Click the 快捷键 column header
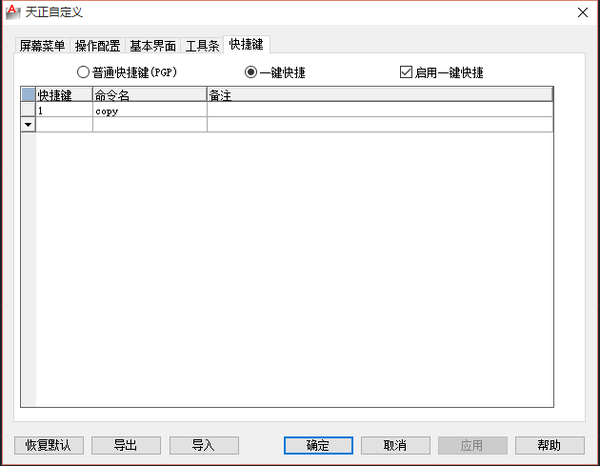Viewport: 600px width, 466px height. (x=64, y=95)
